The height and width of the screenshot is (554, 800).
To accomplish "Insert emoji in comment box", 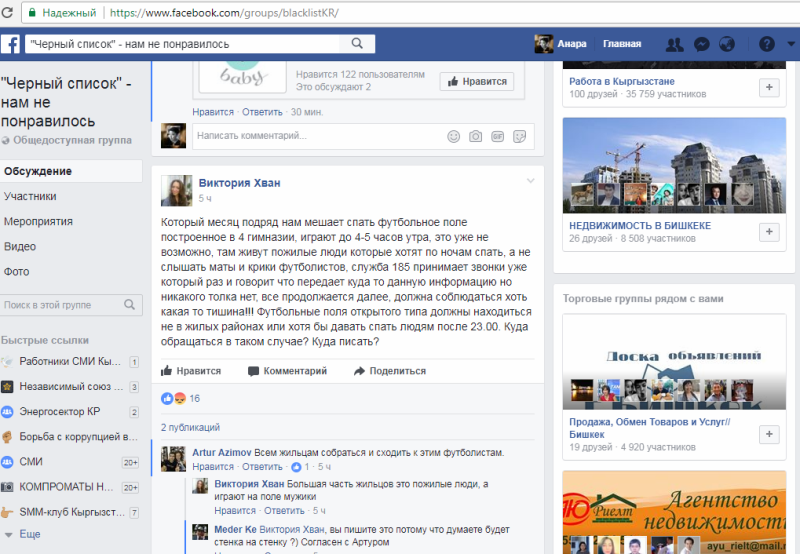I will click(x=453, y=136).
